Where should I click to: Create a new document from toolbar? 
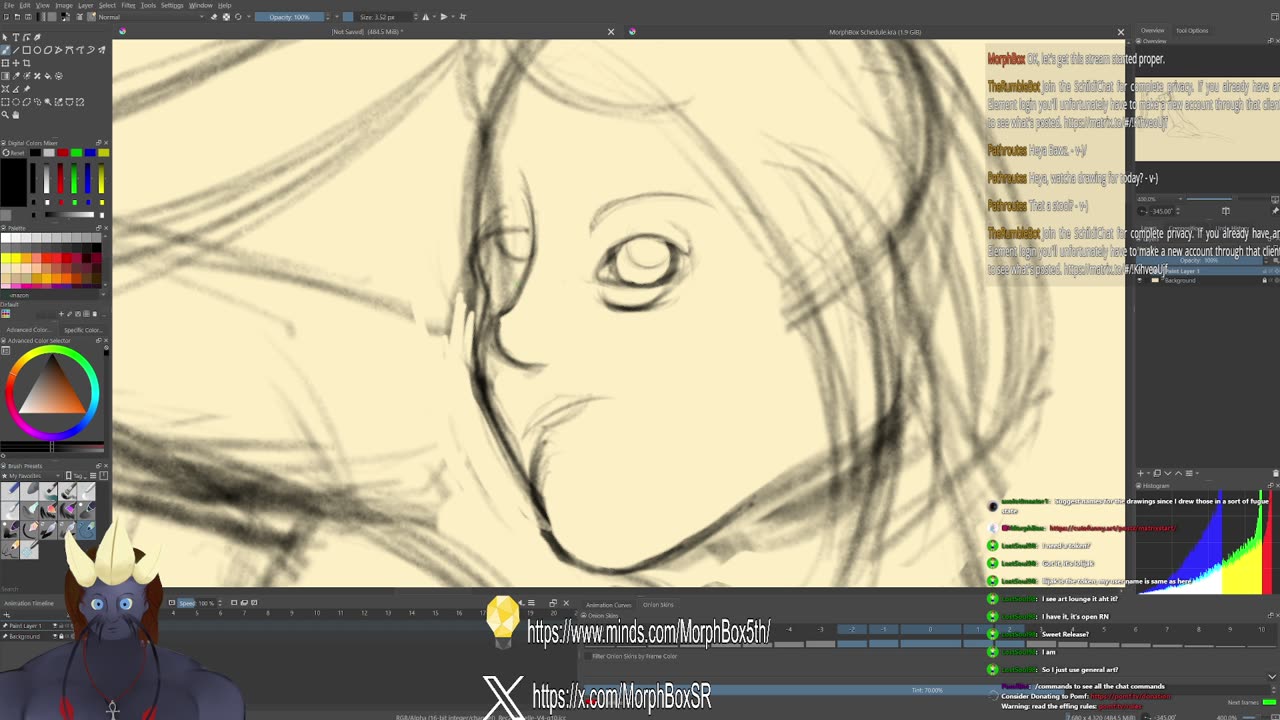click(x=6, y=17)
